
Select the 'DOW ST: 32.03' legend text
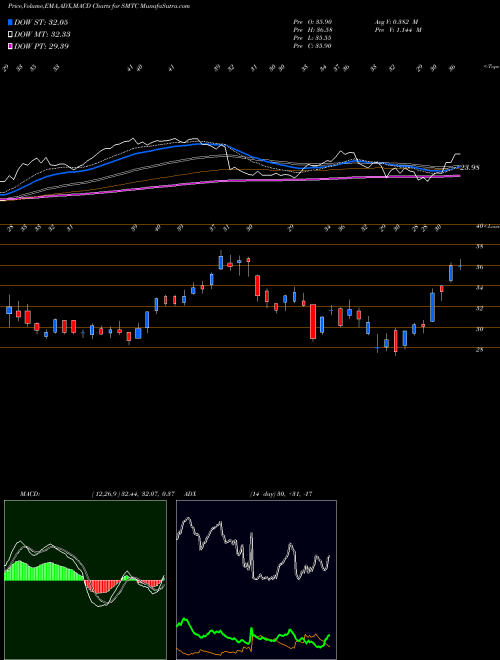(41, 22)
